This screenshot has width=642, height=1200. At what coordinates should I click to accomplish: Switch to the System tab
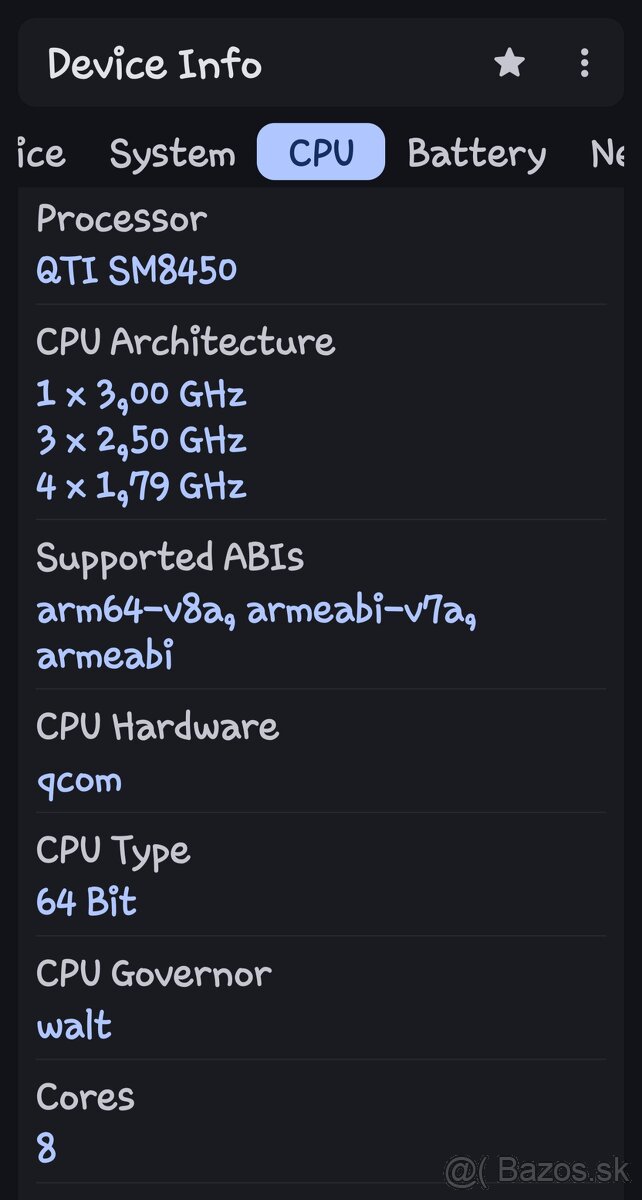[172, 153]
